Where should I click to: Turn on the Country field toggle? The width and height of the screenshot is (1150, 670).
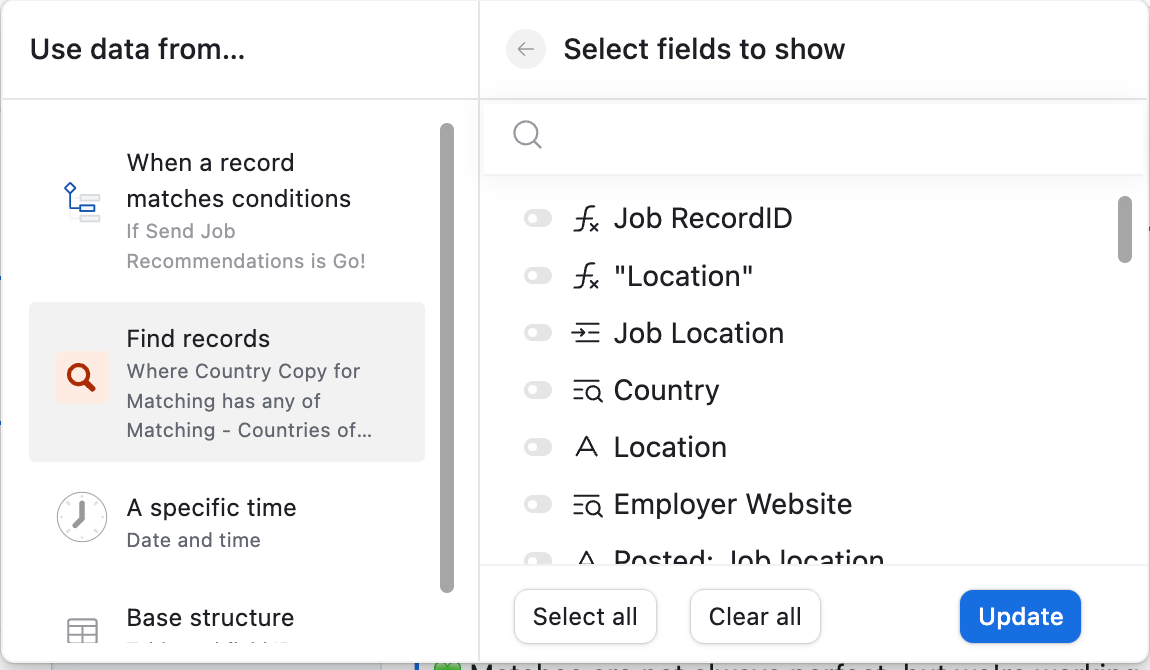(x=538, y=390)
